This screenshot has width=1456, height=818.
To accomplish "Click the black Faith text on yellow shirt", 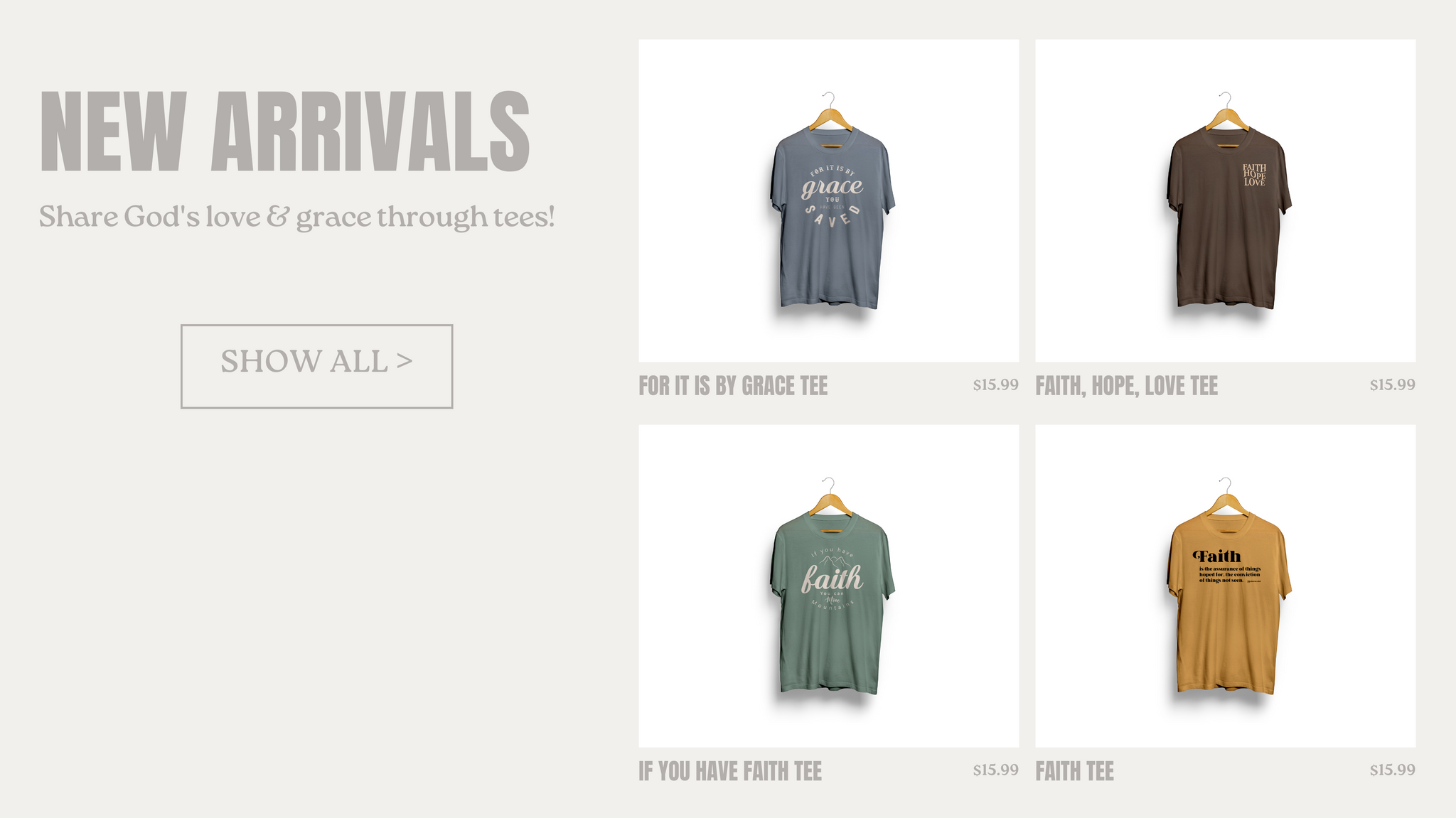I will [1217, 556].
